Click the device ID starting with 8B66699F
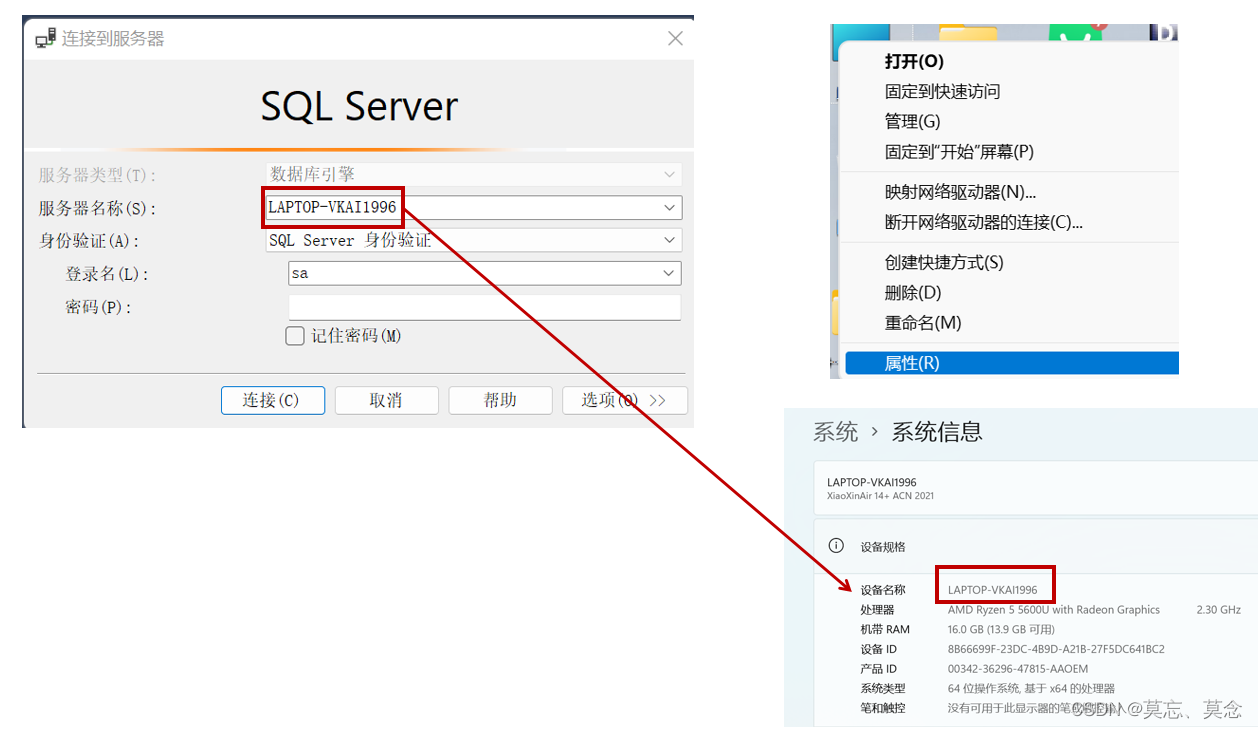 pos(1056,649)
